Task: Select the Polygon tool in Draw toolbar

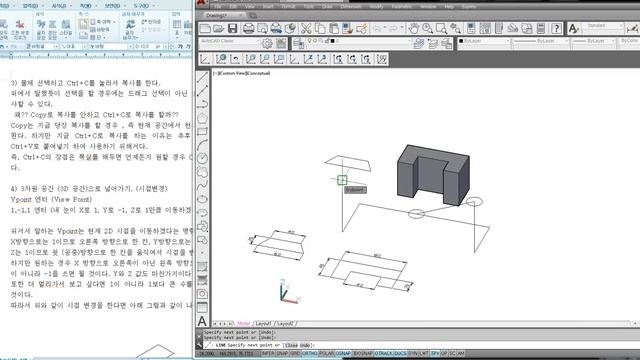Action: [202, 118]
